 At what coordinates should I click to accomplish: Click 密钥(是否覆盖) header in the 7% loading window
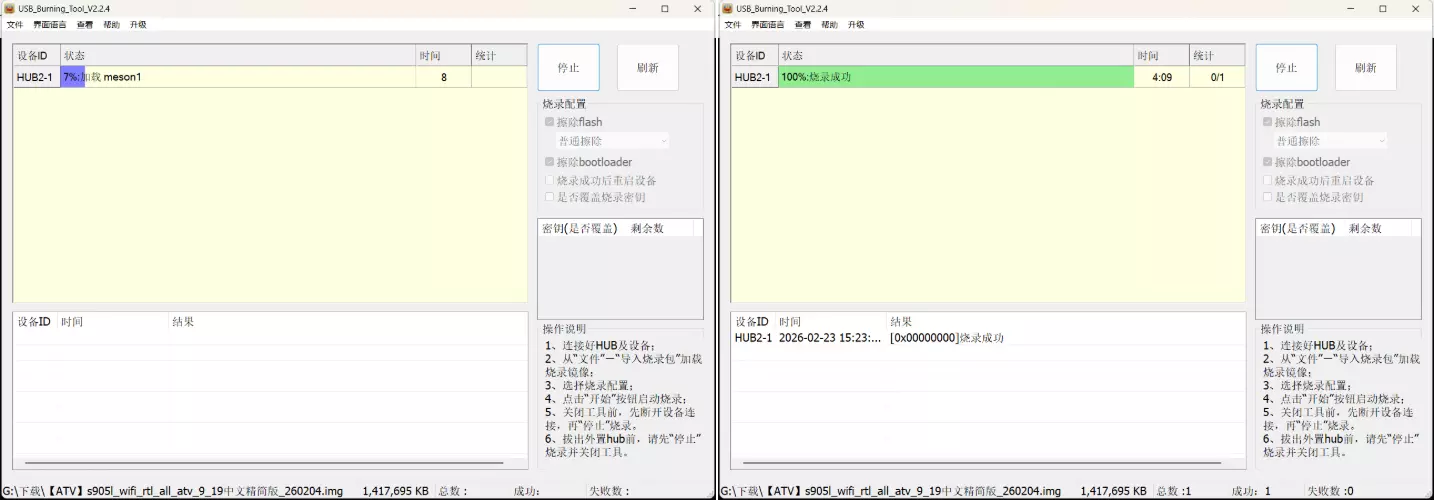tap(580, 228)
